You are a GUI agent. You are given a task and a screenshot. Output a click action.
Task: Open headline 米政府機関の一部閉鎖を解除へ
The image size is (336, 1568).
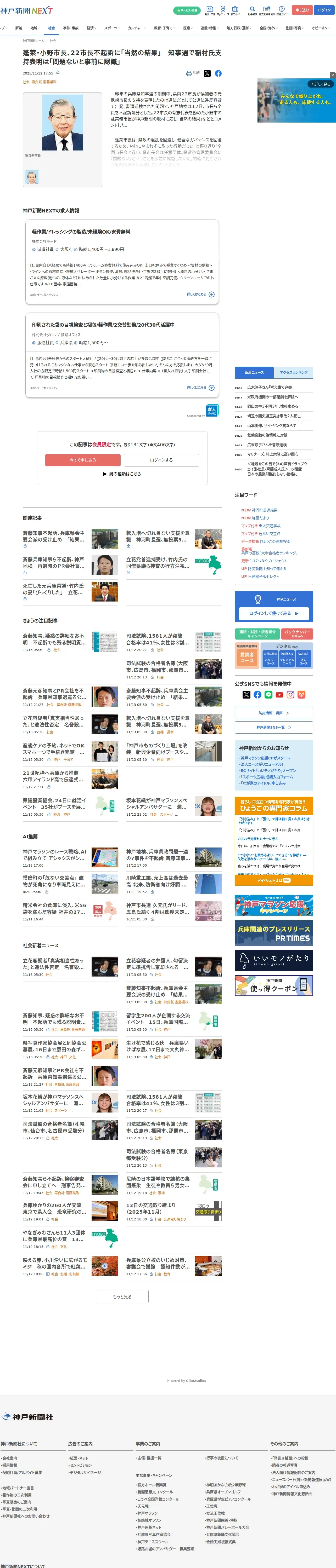click(273, 397)
